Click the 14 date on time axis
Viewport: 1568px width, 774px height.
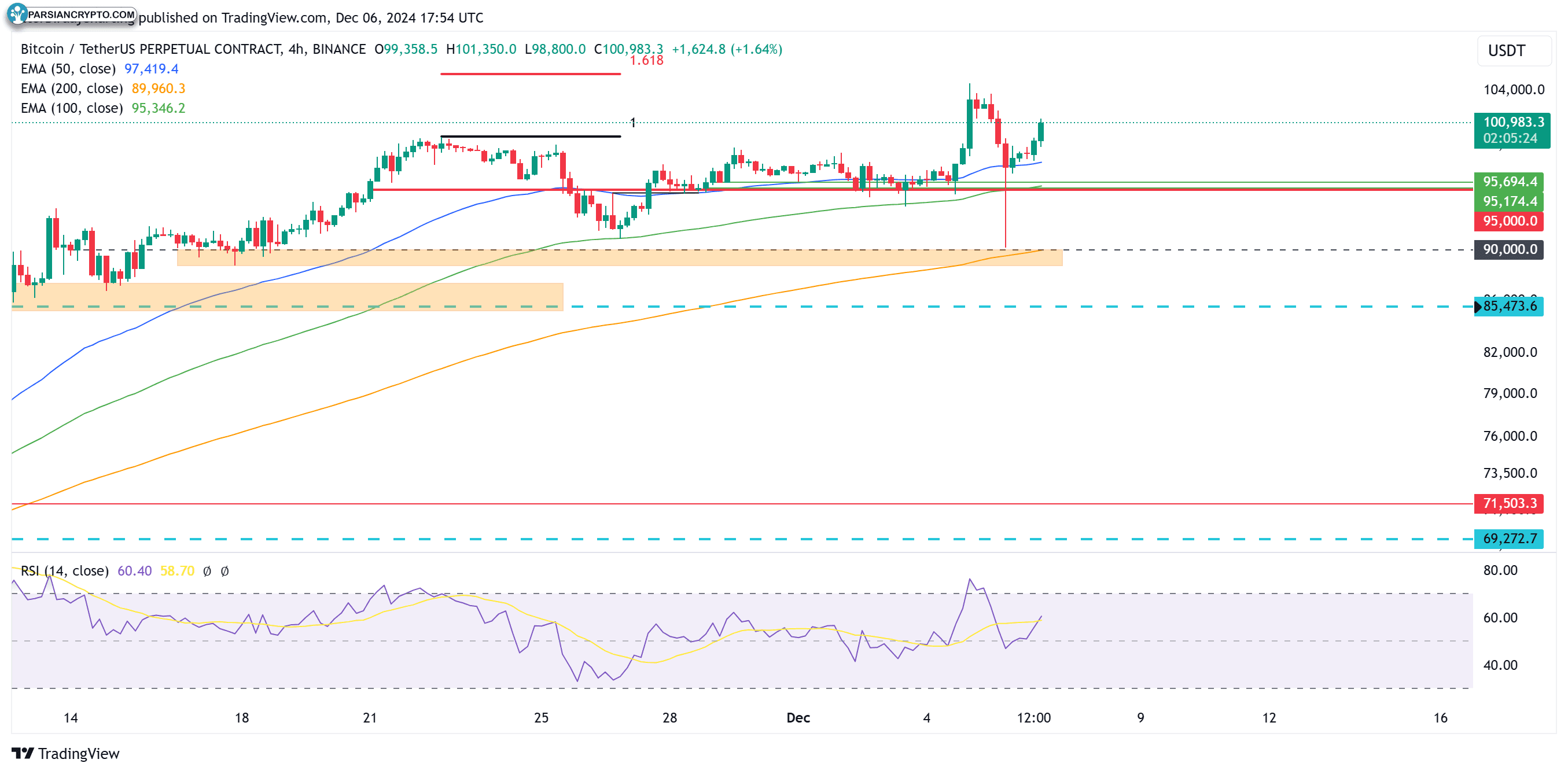click(x=71, y=717)
